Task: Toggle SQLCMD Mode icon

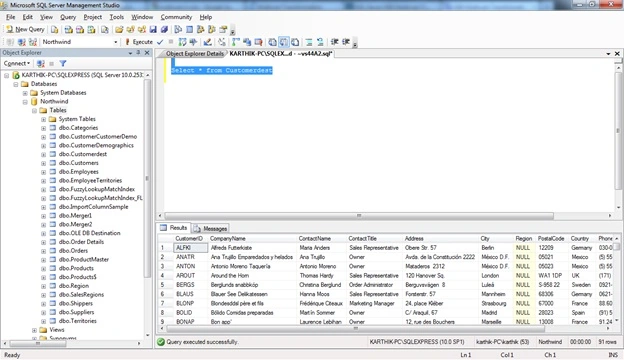Action: [x=258, y=42]
